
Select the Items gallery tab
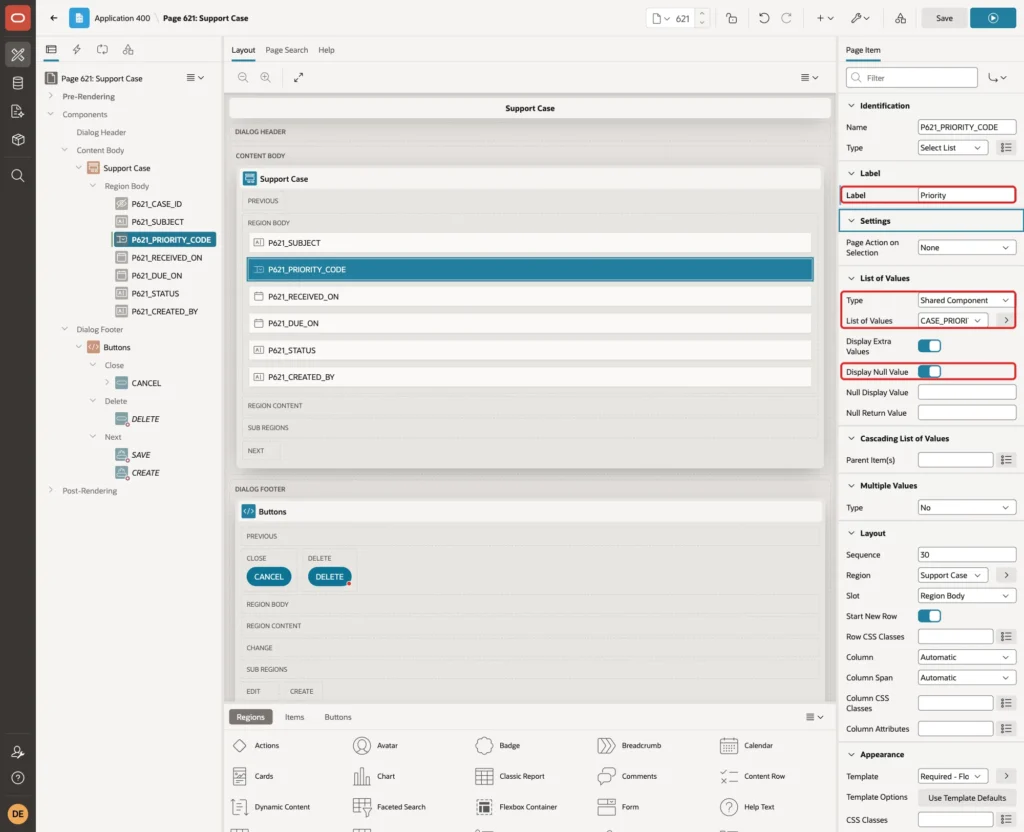(x=295, y=717)
